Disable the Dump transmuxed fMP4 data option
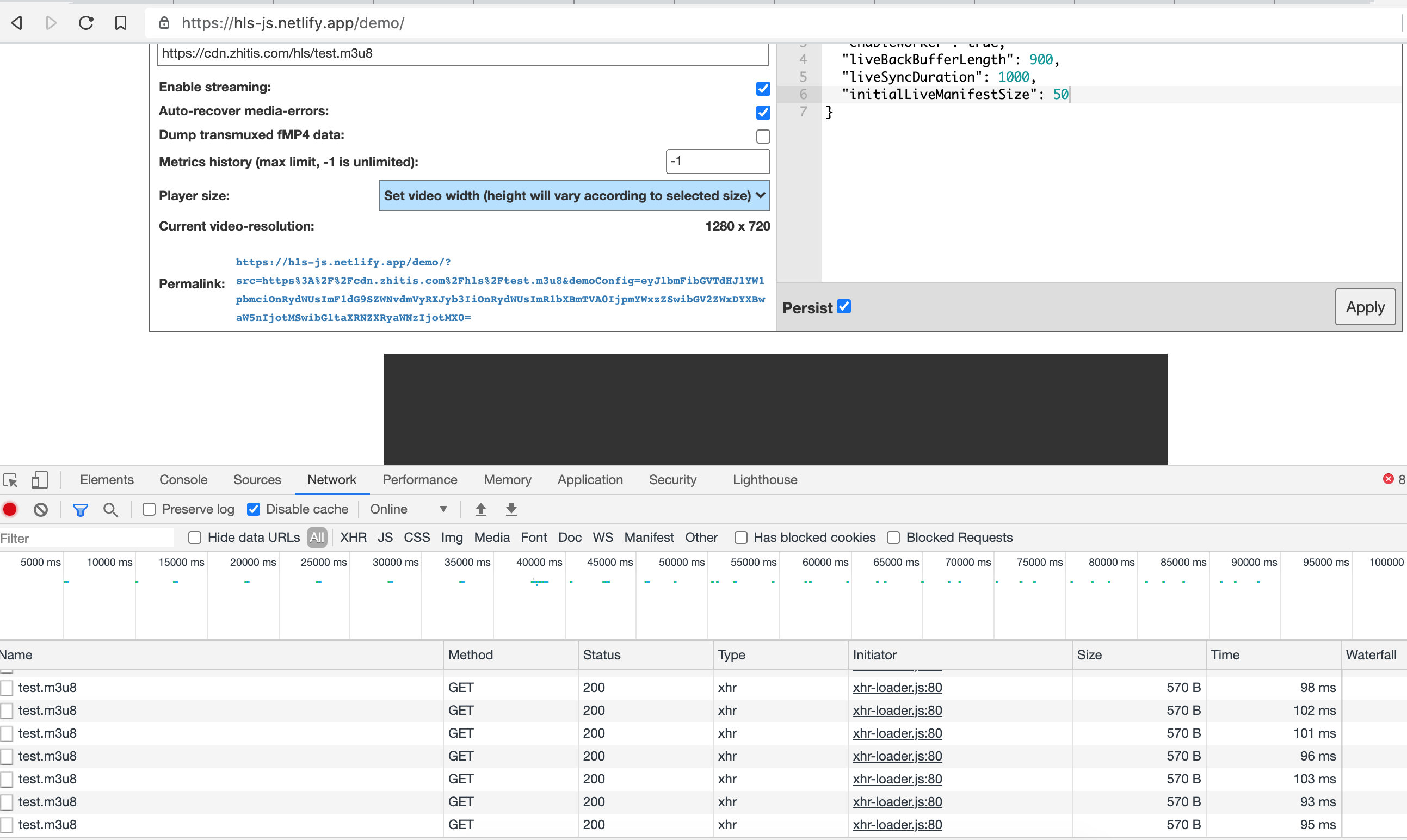This screenshot has width=1407, height=840. click(x=763, y=136)
